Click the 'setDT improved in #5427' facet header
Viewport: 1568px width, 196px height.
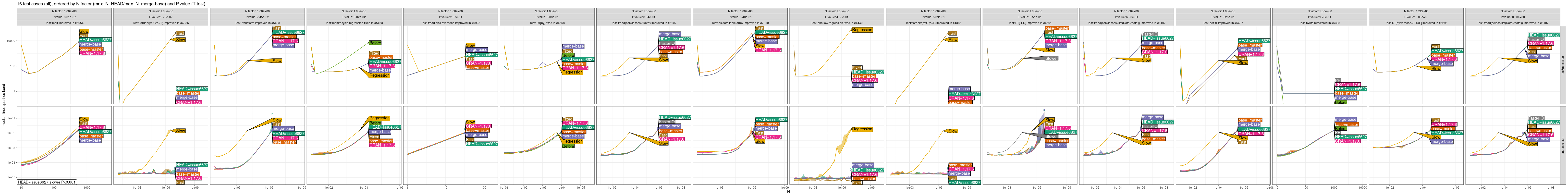coord(1222,23)
